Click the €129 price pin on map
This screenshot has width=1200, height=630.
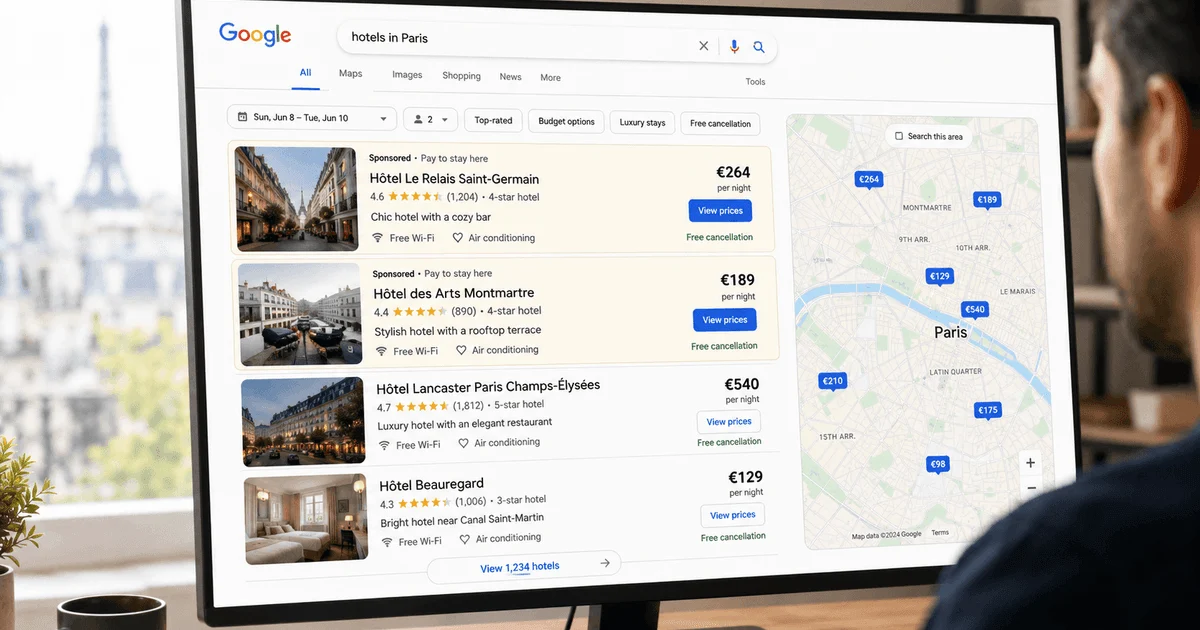(939, 277)
